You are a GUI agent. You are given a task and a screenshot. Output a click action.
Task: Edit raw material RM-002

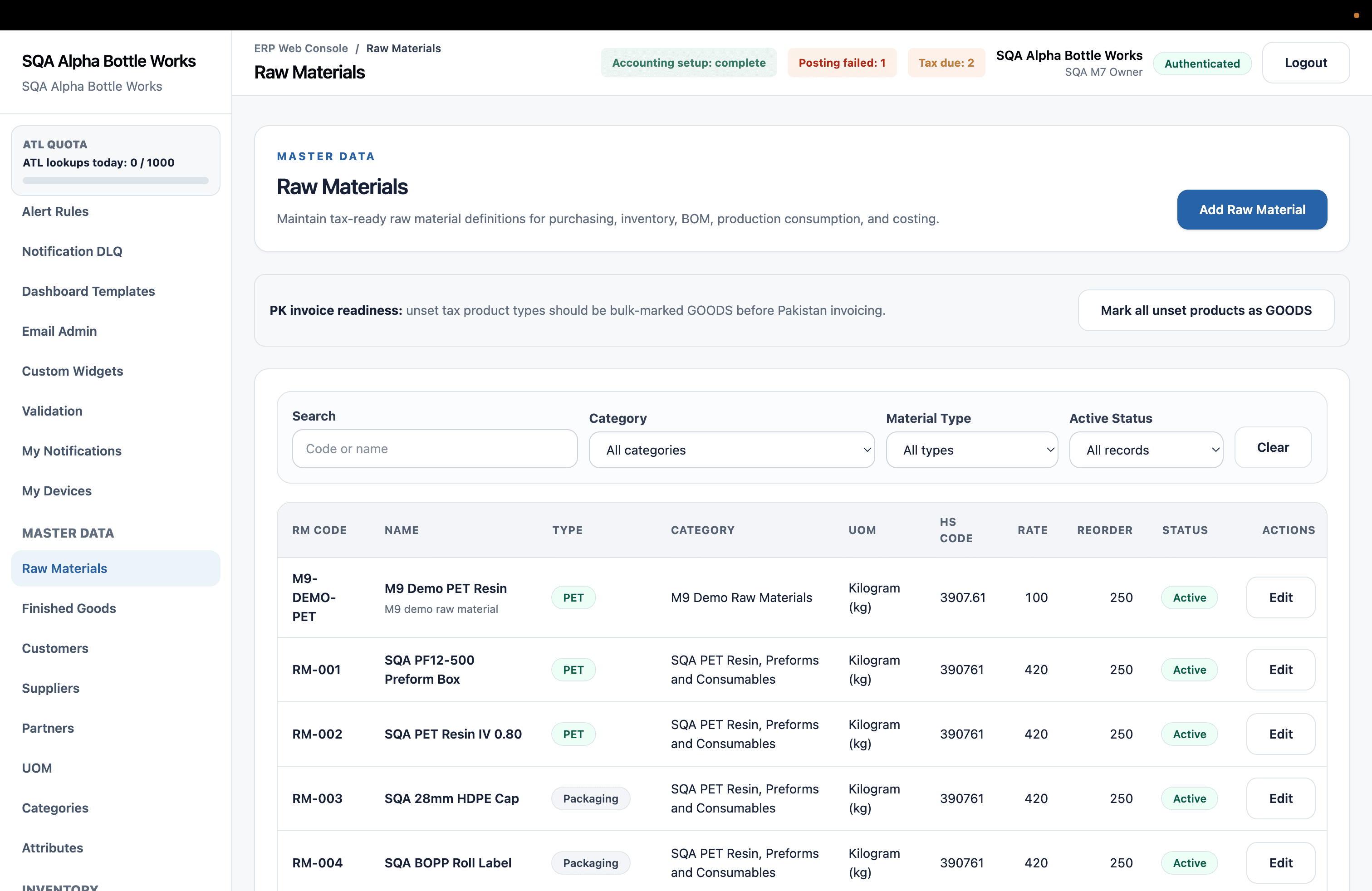(x=1280, y=734)
